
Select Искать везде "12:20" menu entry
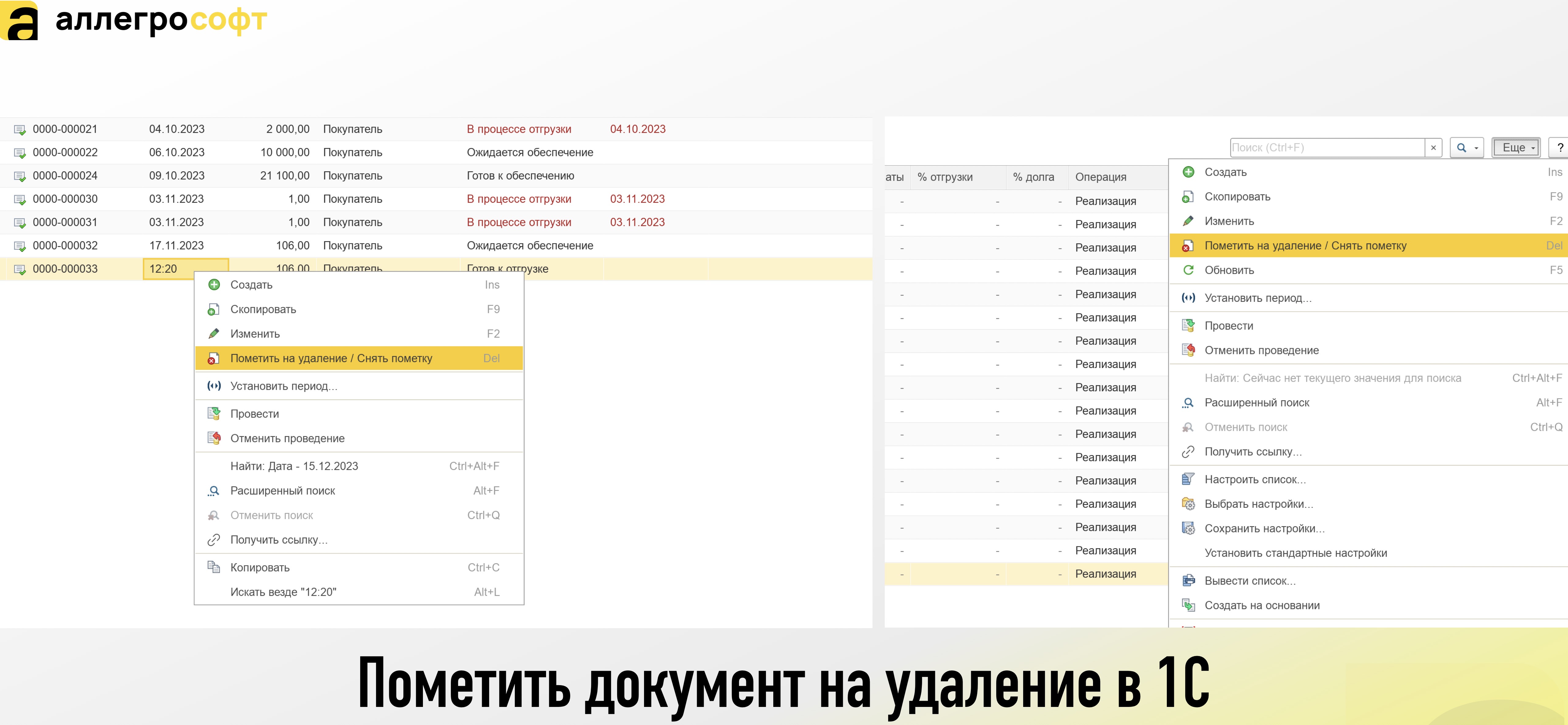click(x=359, y=592)
